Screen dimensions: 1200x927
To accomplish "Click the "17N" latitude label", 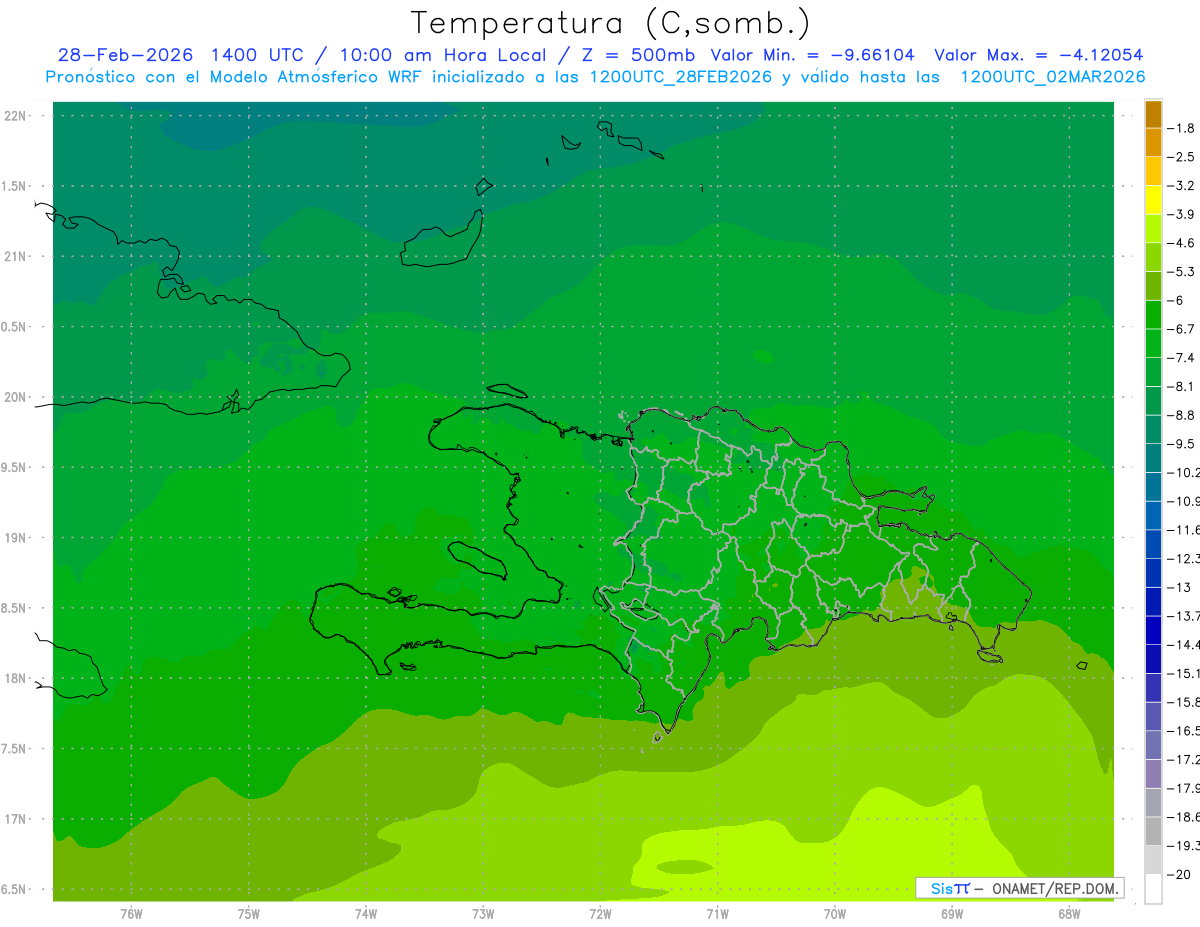I will point(15,819).
